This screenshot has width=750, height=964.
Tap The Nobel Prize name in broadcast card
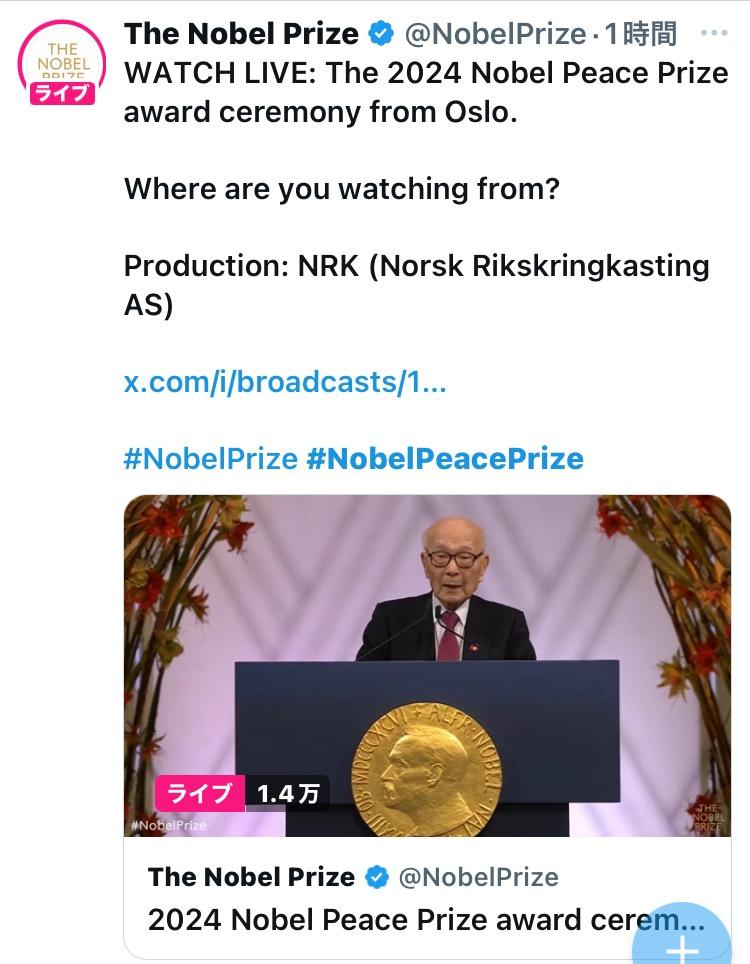[x=251, y=878]
